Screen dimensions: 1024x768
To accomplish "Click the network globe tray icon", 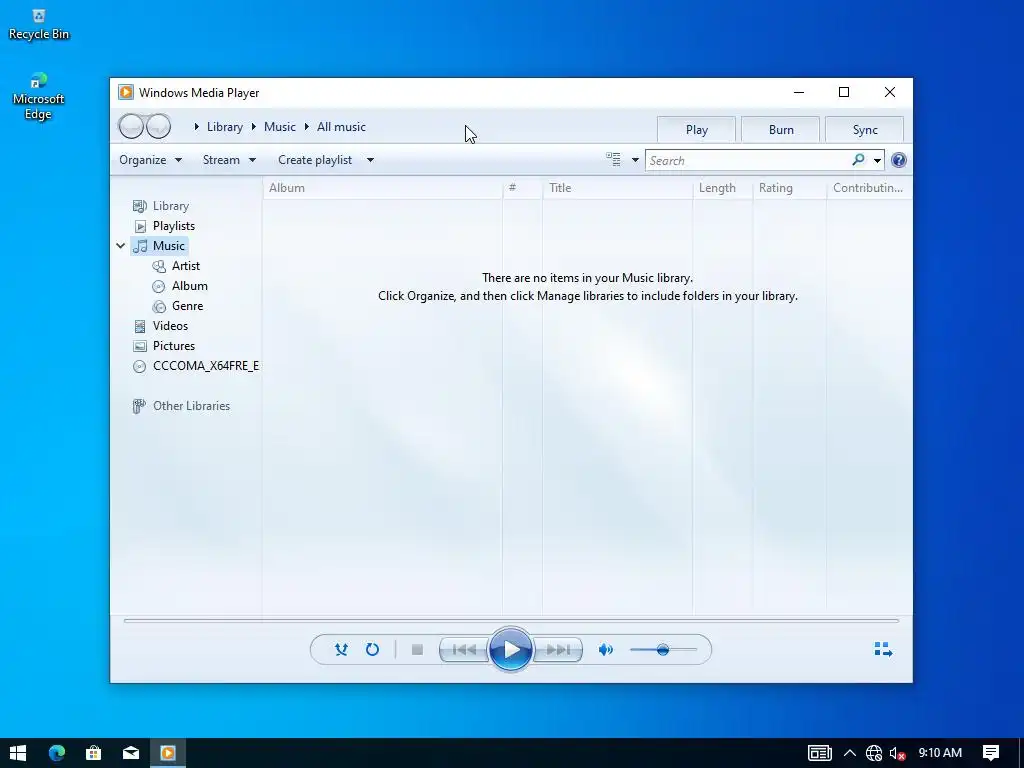I will pos(874,753).
